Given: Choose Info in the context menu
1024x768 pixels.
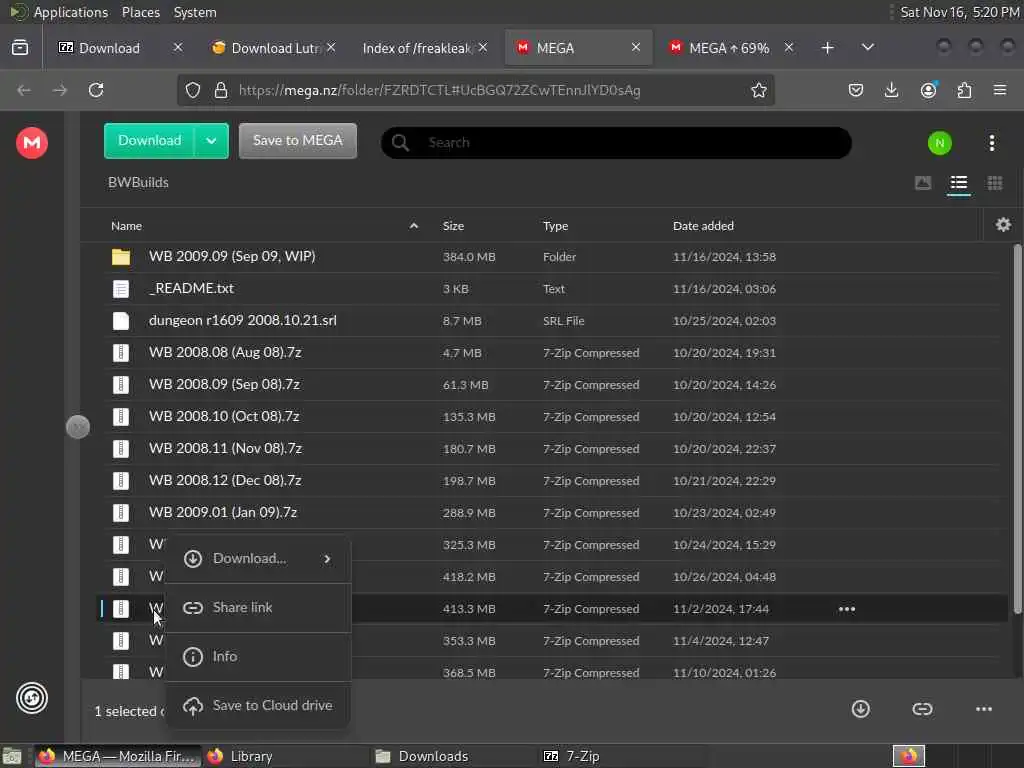Looking at the screenshot, I should [258, 656].
